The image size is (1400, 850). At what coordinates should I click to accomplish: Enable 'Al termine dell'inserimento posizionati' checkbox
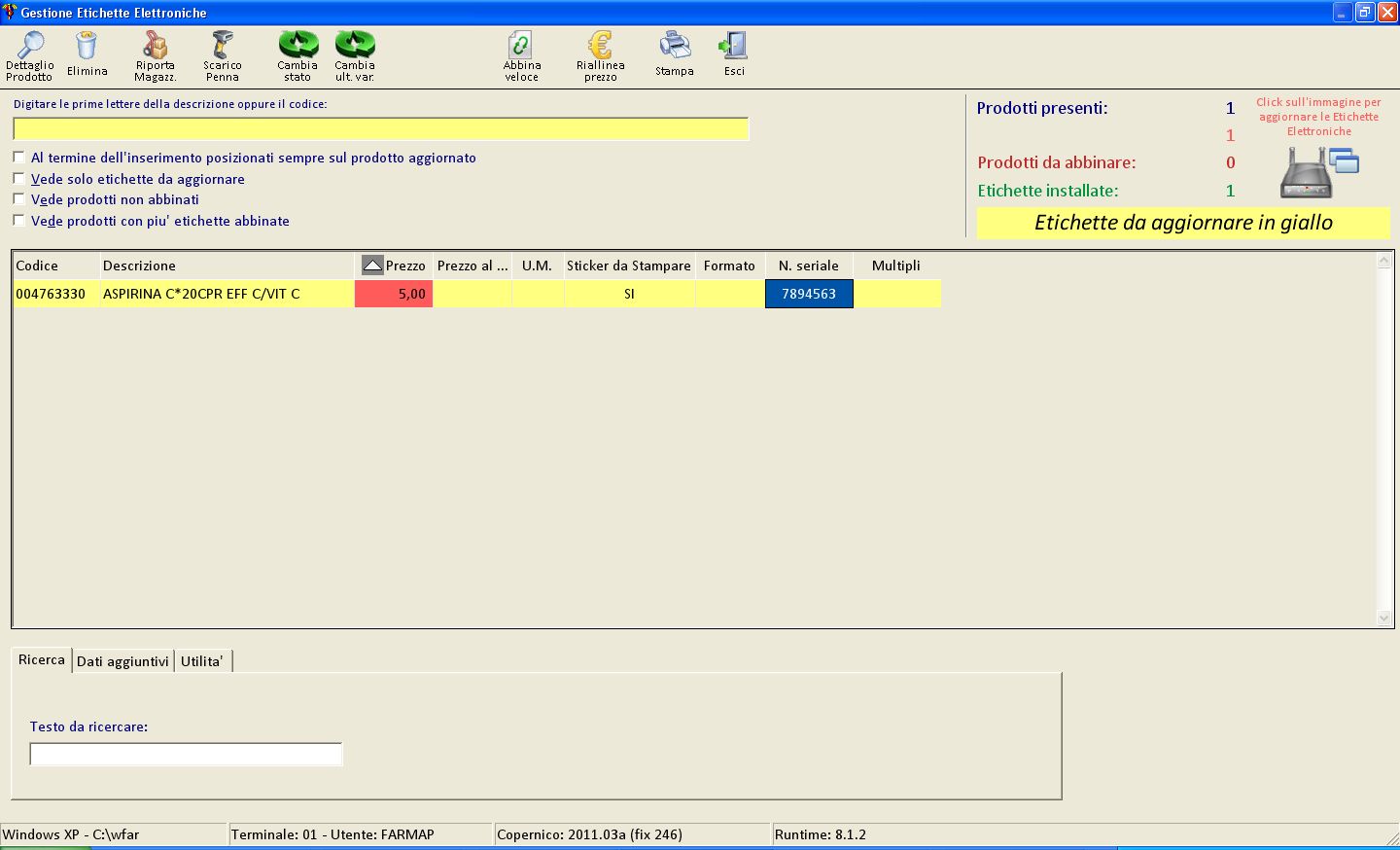(18, 157)
